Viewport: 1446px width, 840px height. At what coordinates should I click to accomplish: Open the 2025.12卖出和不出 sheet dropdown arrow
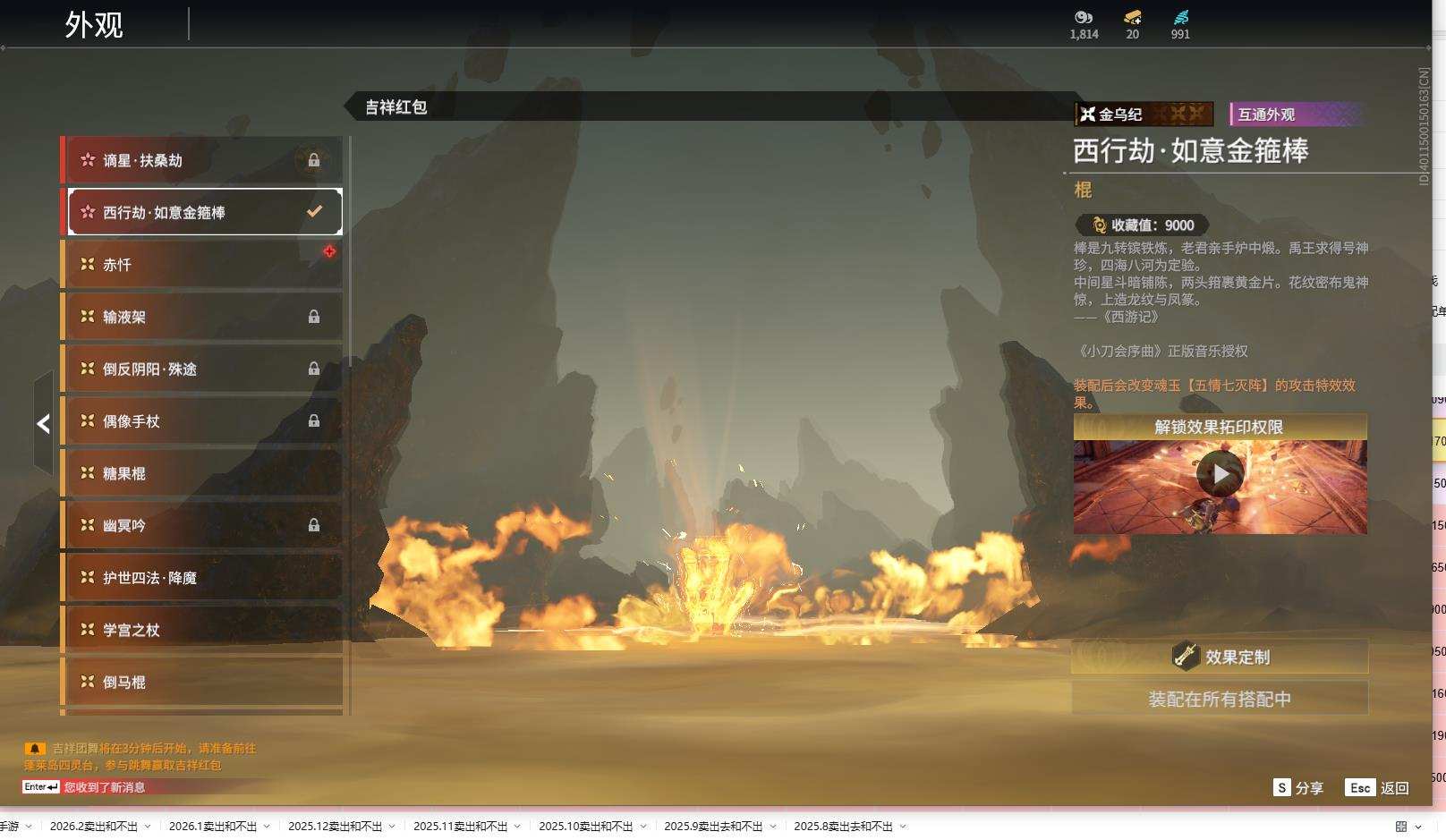click(392, 827)
